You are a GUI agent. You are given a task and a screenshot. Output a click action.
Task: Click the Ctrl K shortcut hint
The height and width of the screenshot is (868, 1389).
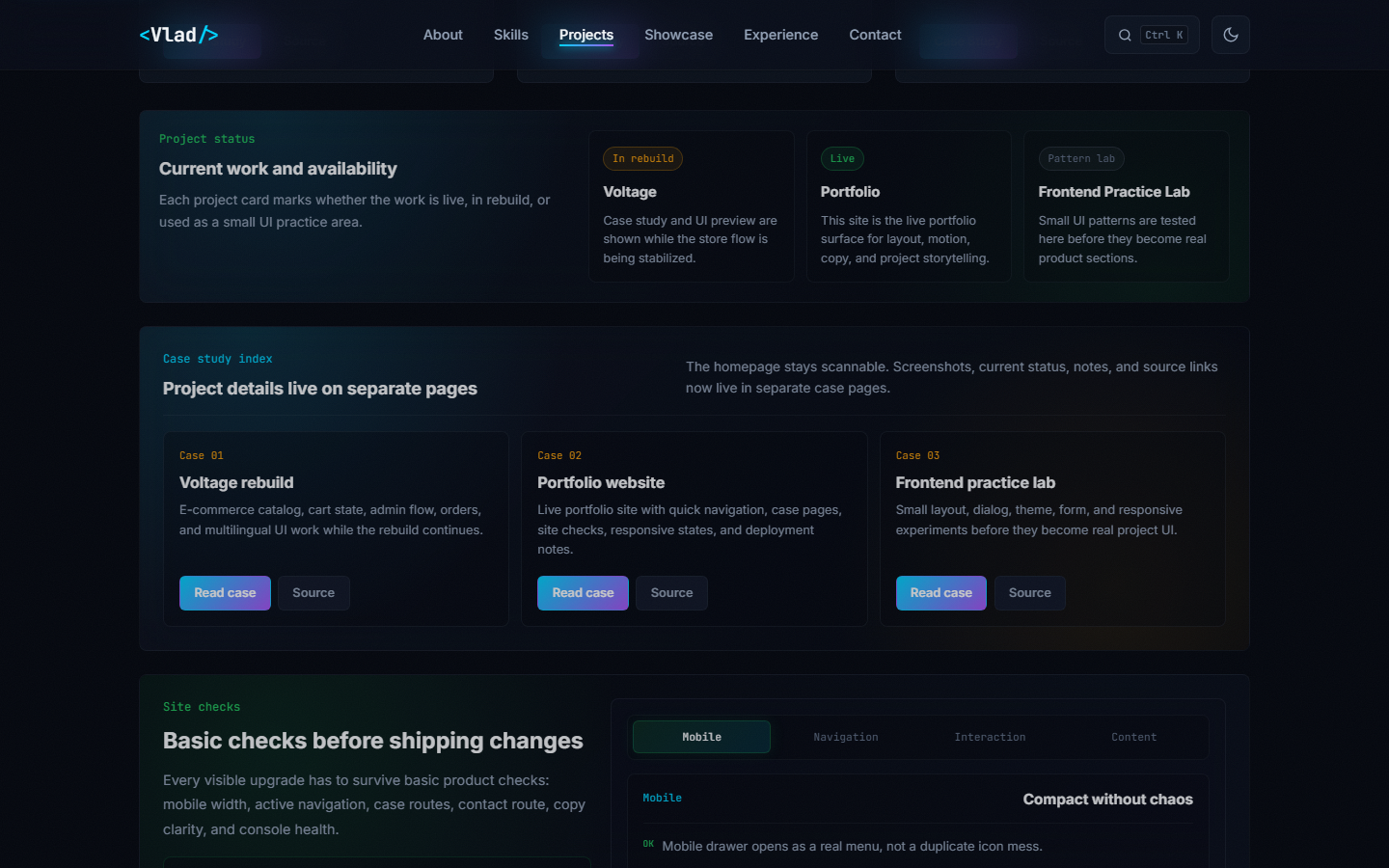click(1164, 35)
